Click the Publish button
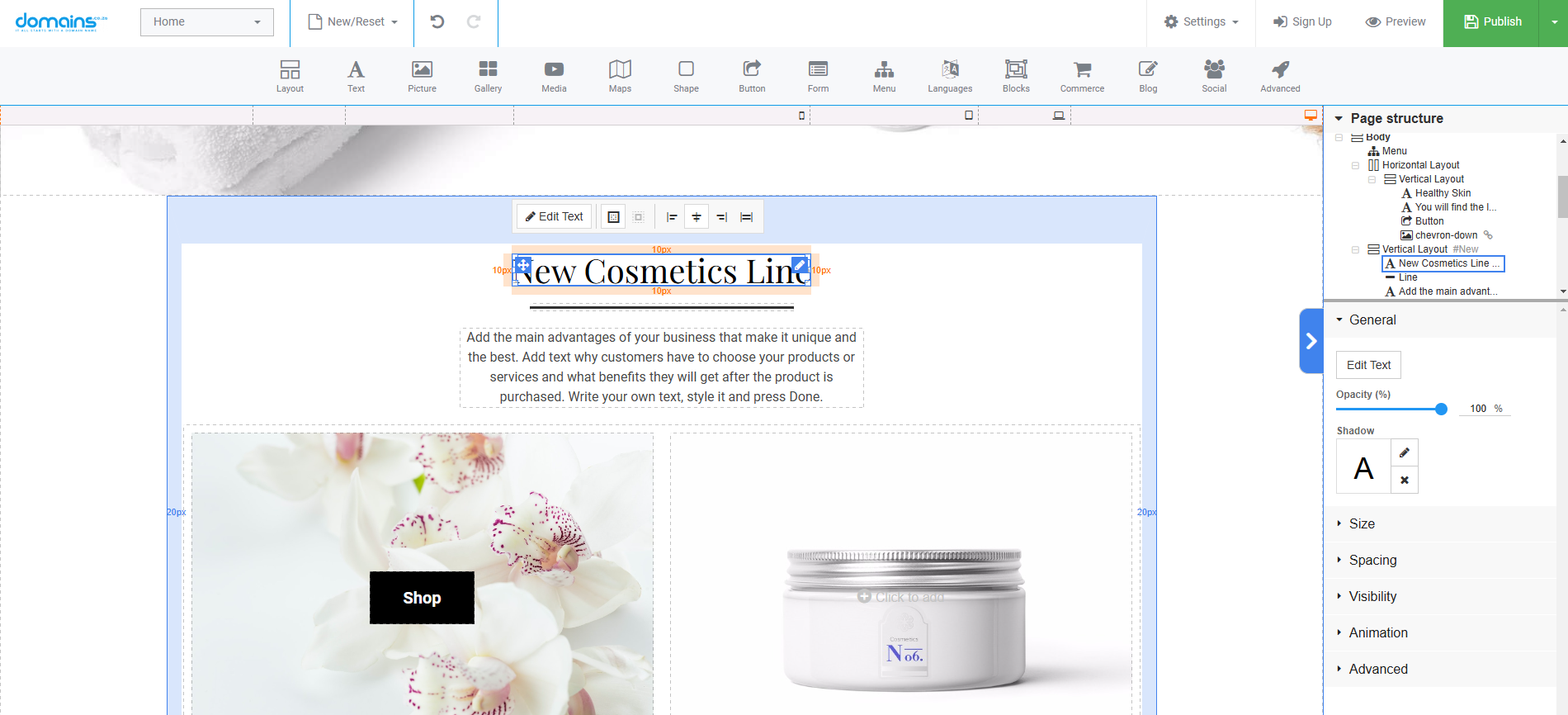This screenshot has width=1568, height=715. [1492, 22]
